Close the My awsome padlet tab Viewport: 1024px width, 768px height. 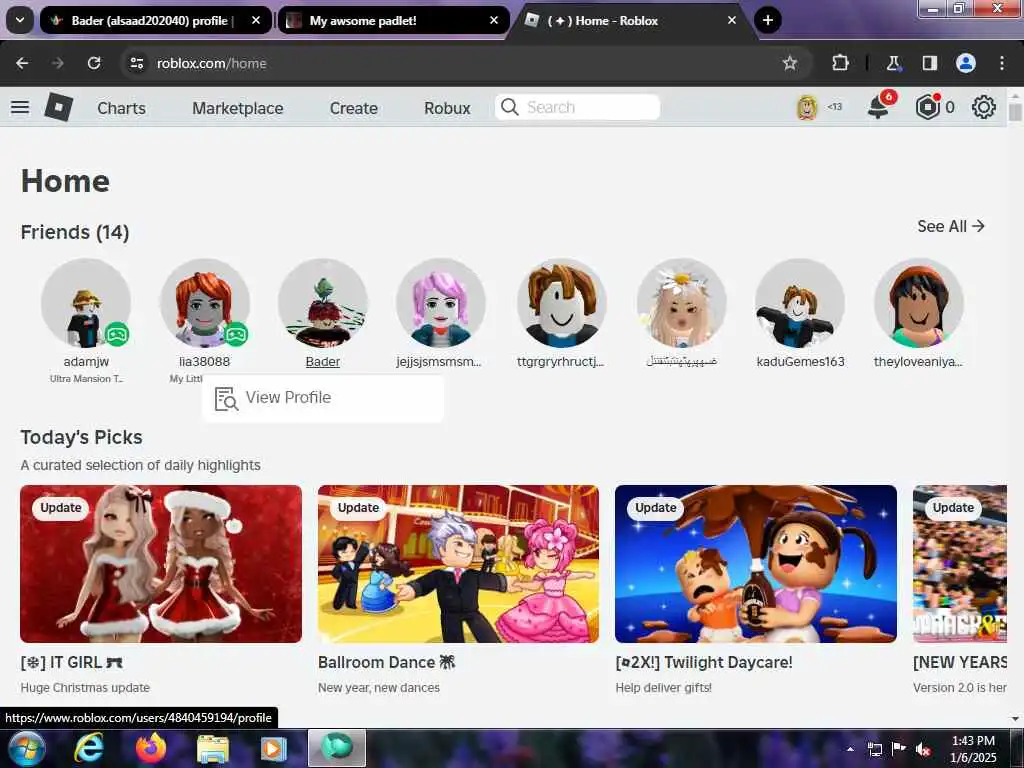(494, 20)
